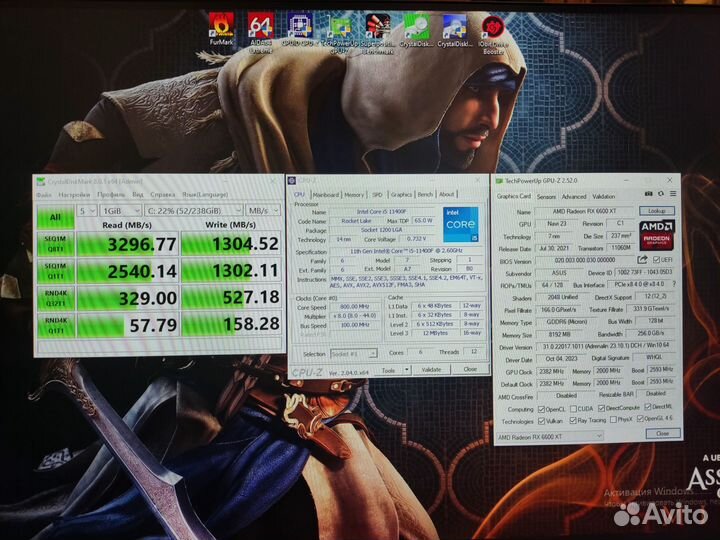This screenshot has width=720, height=540.
Task: Click the Bus Interface question mark in GPU-Z
Action: click(674, 284)
